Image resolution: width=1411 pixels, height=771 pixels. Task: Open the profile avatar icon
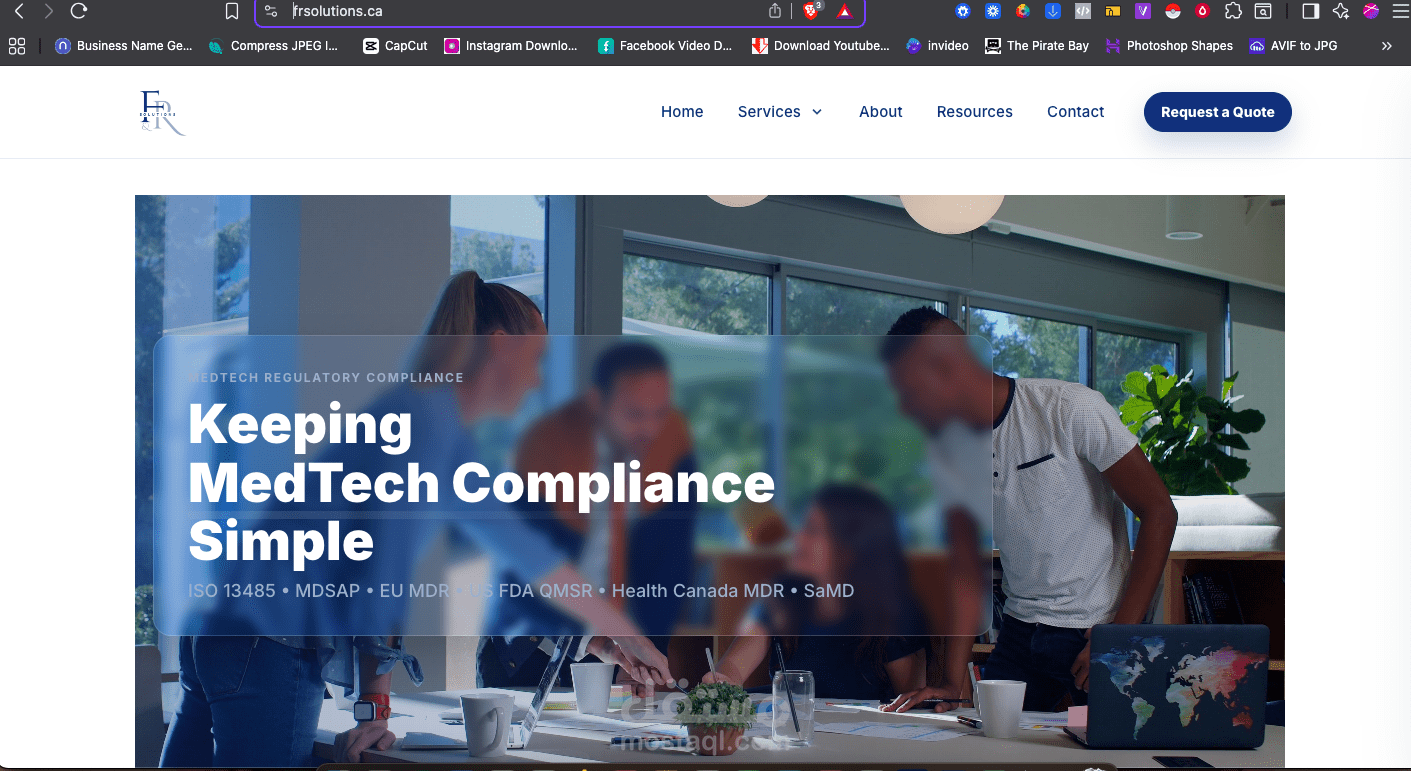tap(1371, 11)
